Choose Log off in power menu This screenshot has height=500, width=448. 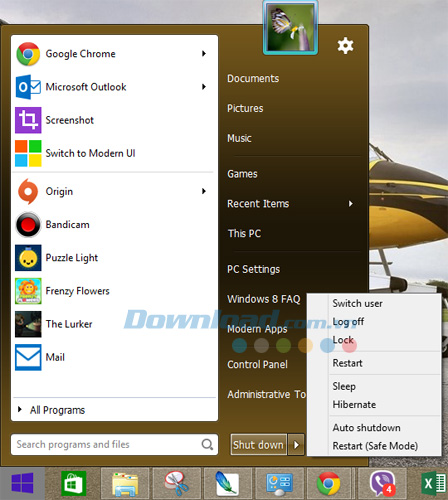[x=348, y=322]
